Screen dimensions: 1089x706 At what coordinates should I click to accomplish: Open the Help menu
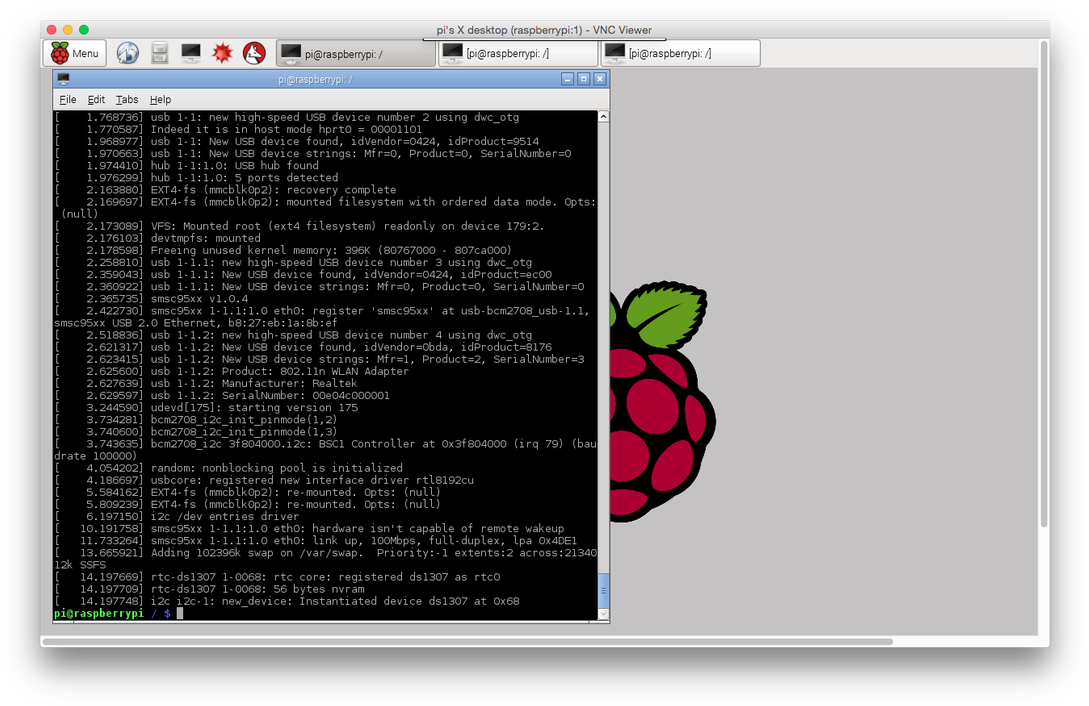point(160,99)
